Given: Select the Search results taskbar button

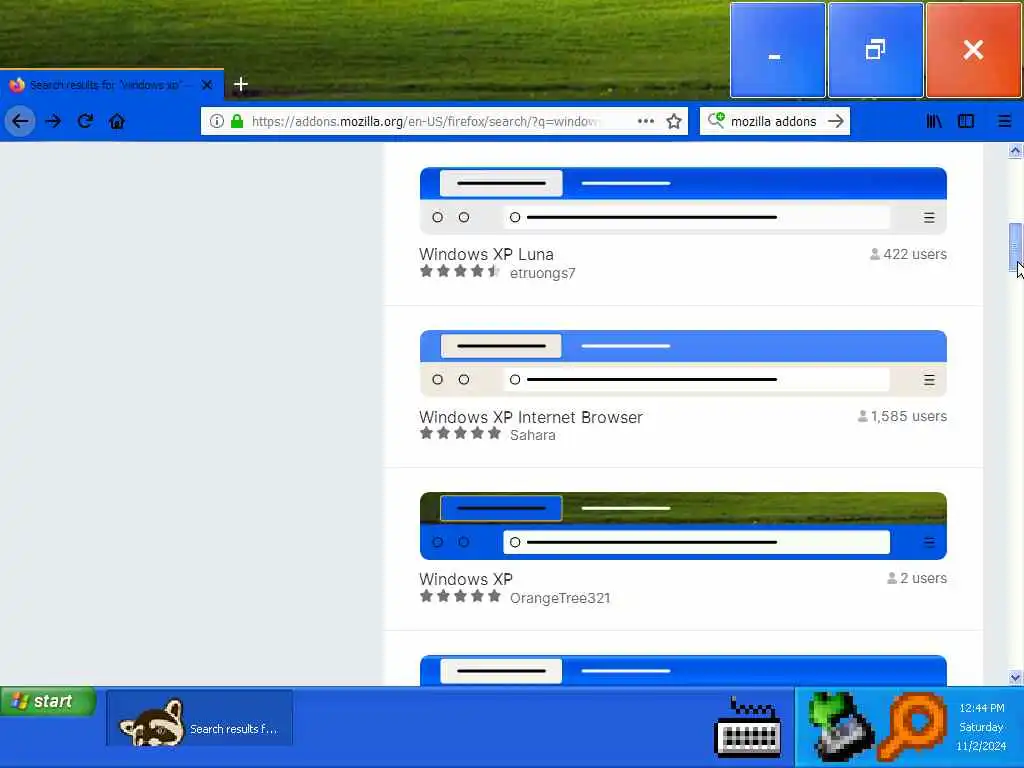Looking at the screenshot, I should (199, 718).
